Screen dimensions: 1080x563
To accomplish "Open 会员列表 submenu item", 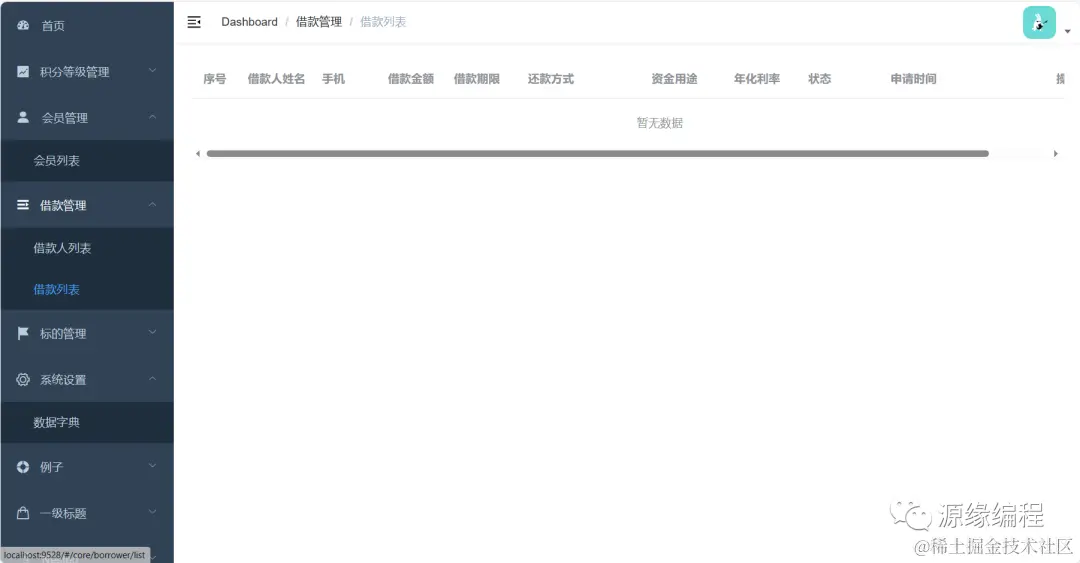I will [87, 161].
